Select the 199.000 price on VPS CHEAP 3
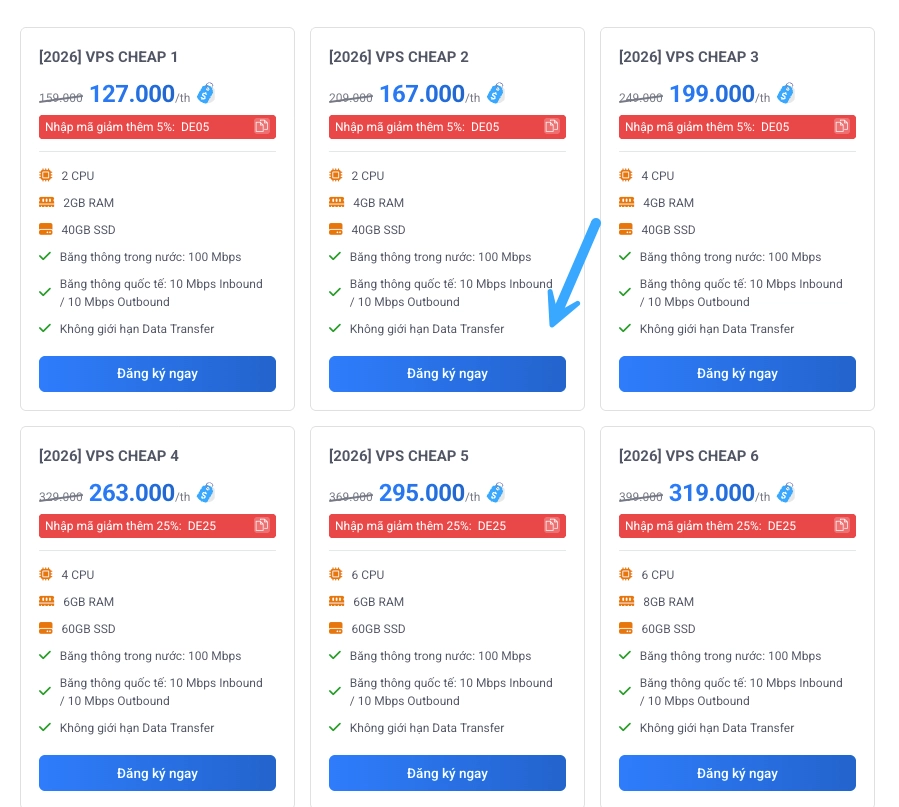The width and height of the screenshot is (899, 807). (711, 94)
